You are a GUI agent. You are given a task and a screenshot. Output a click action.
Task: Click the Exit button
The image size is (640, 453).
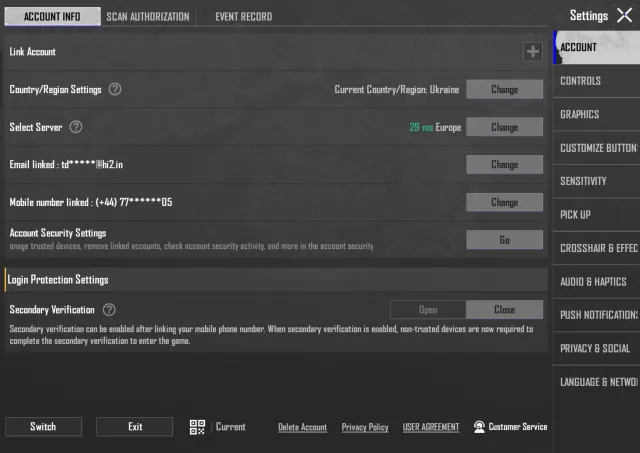[x=135, y=427]
